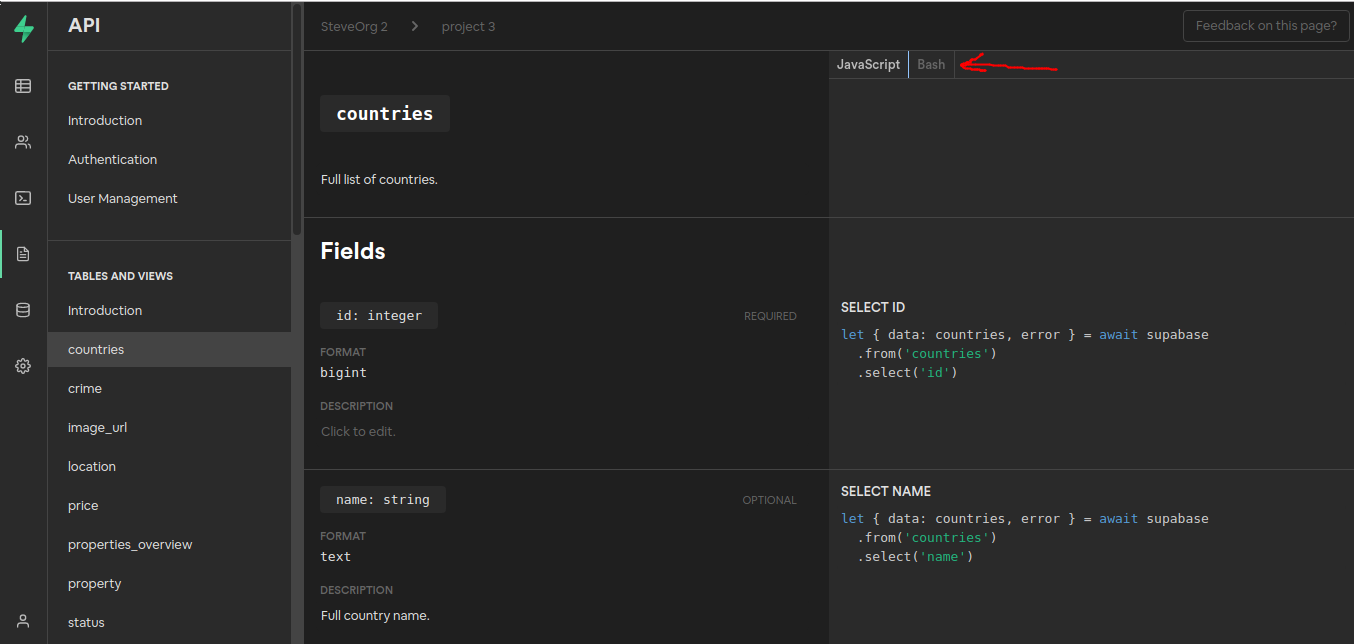
Task: Open the Table editor icon in sidebar
Action: pos(23,86)
